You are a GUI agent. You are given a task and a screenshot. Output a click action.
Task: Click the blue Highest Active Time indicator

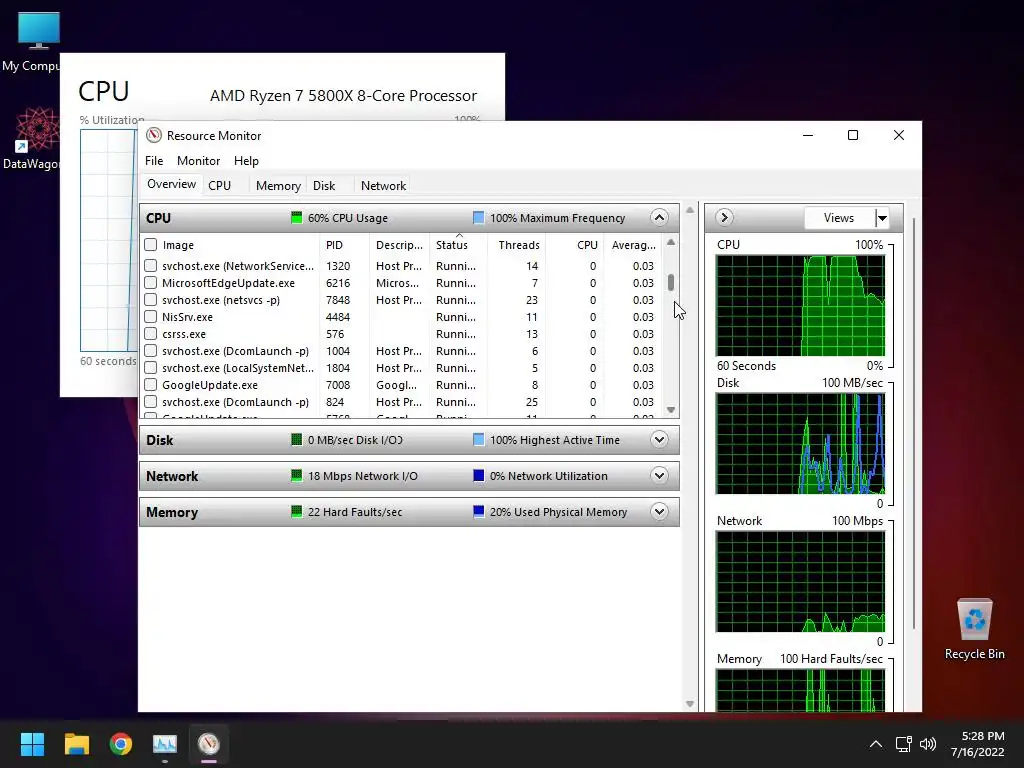(479, 440)
